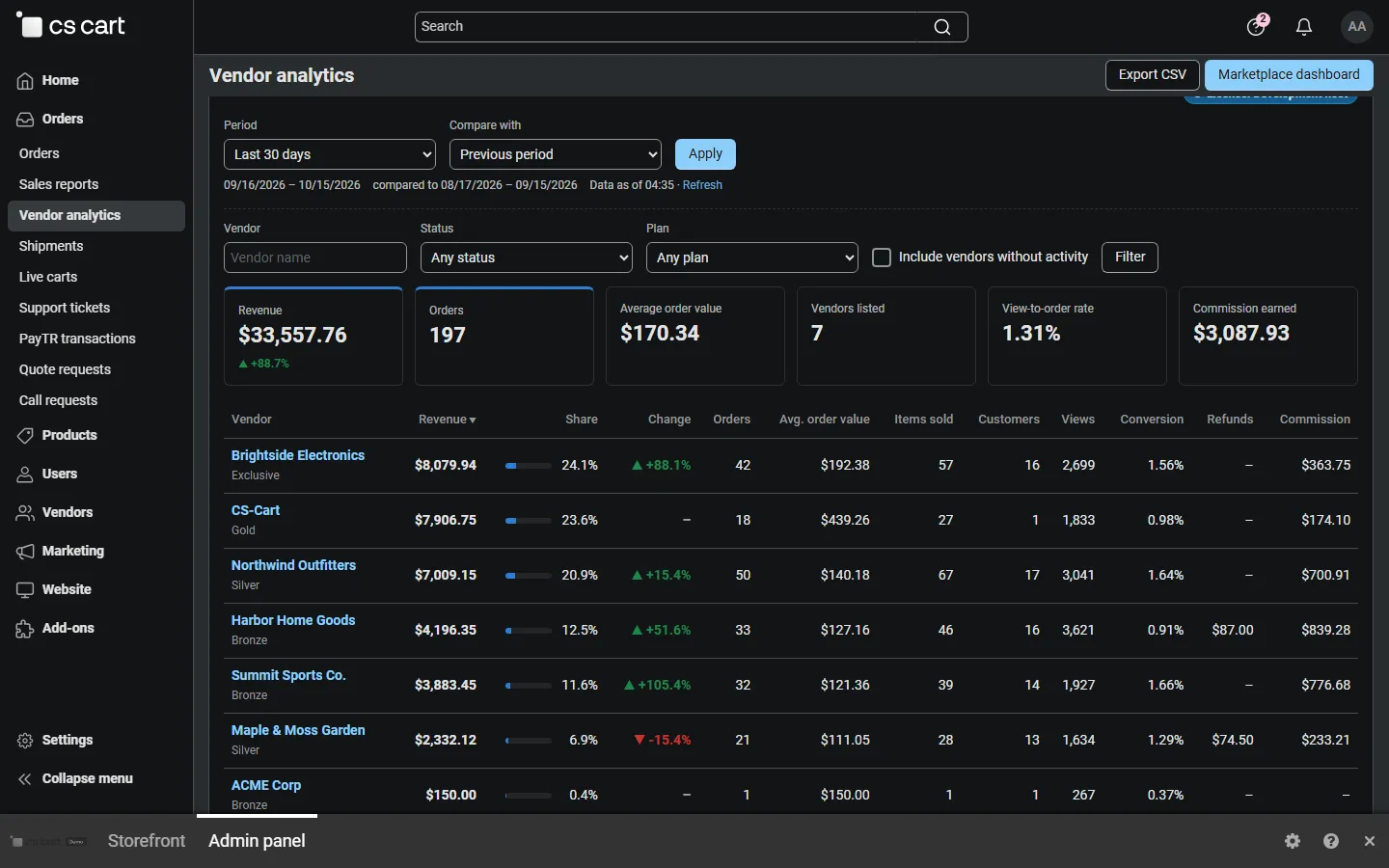This screenshot has width=1389, height=868.
Task: Click the CS-Cart logo
Action: pyautogui.click(x=71, y=26)
